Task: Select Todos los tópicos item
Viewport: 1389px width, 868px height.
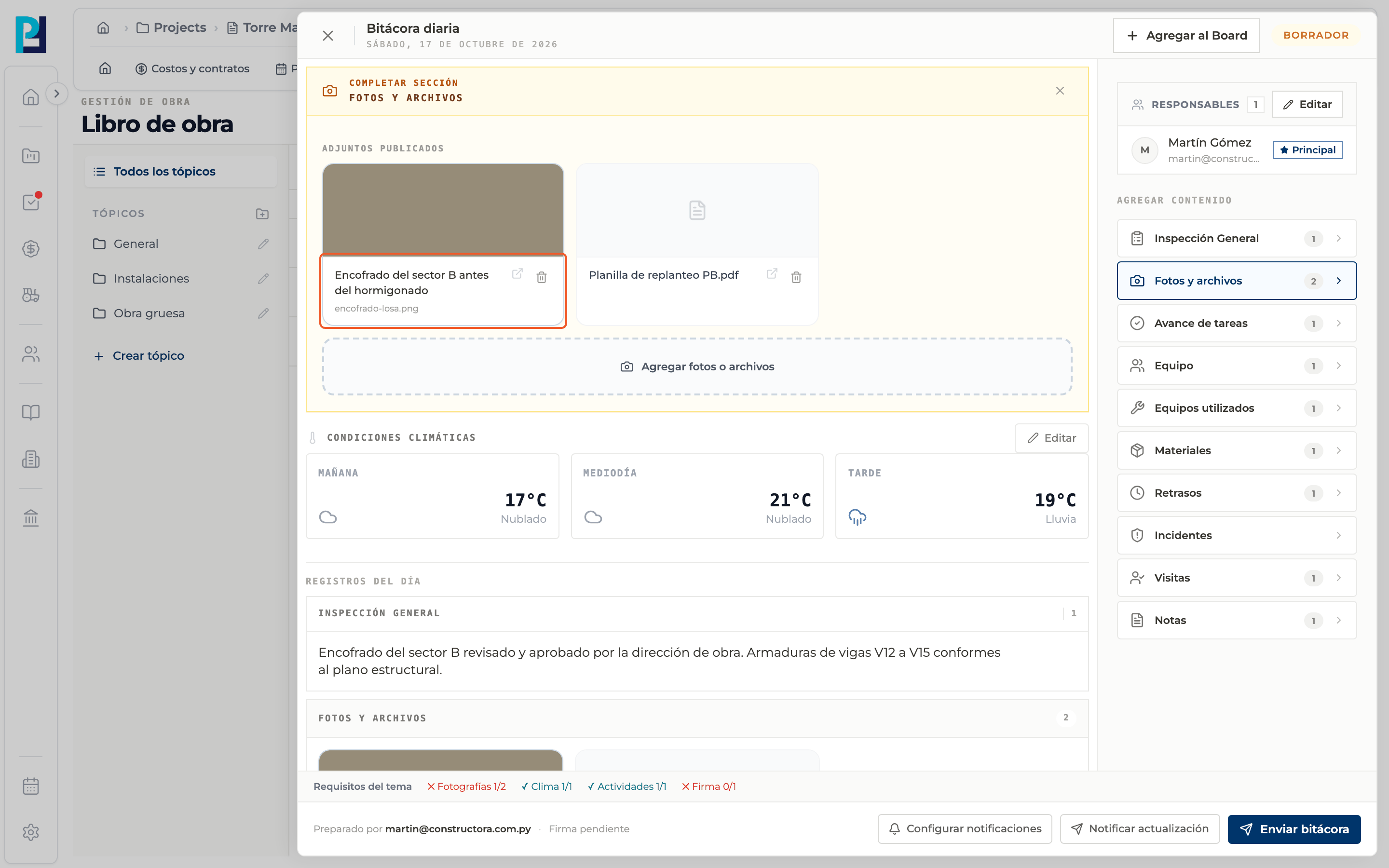Action: pos(181,172)
